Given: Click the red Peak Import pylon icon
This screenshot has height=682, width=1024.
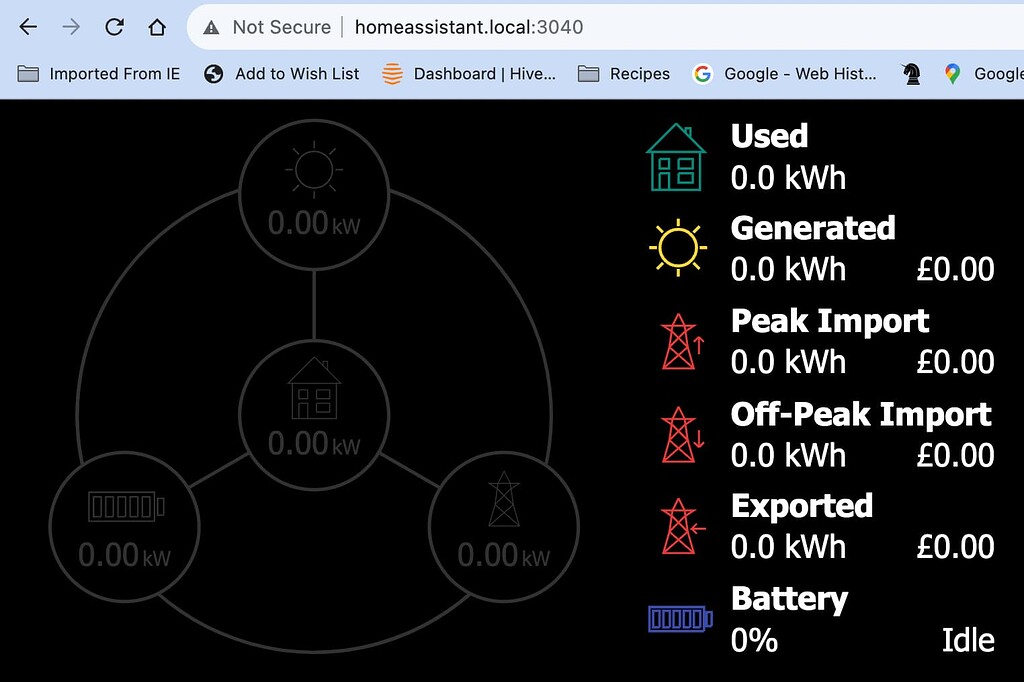Looking at the screenshot, I should click(x=680, y=341).
